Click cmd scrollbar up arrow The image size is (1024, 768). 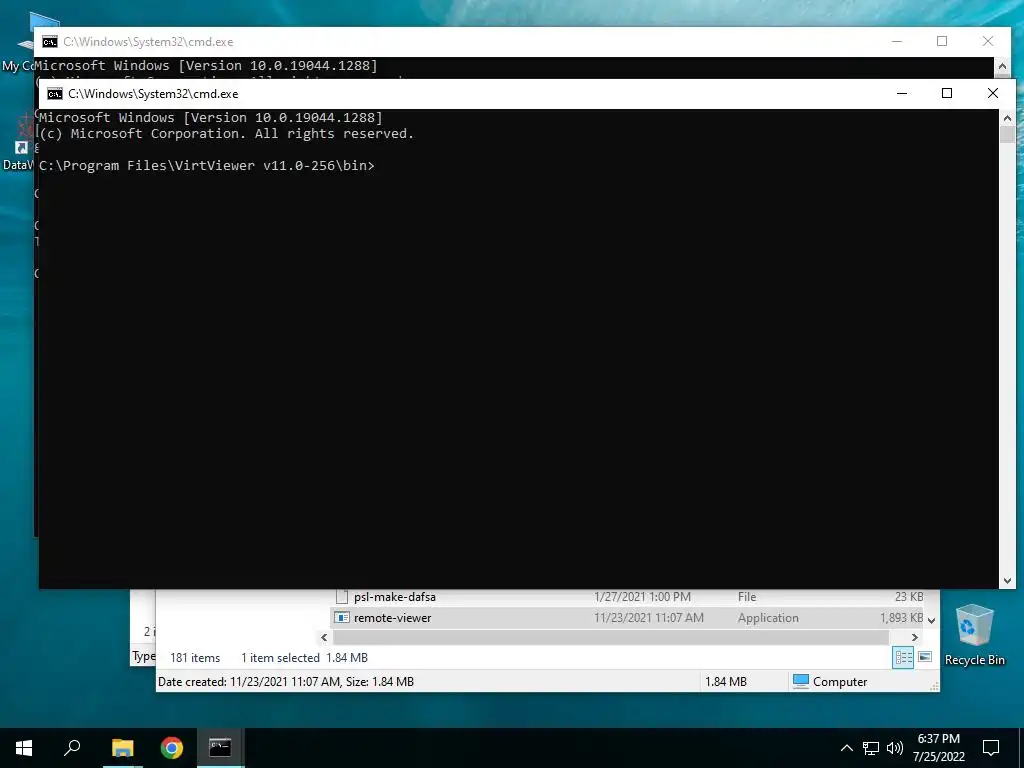[x=1007, y=118]
